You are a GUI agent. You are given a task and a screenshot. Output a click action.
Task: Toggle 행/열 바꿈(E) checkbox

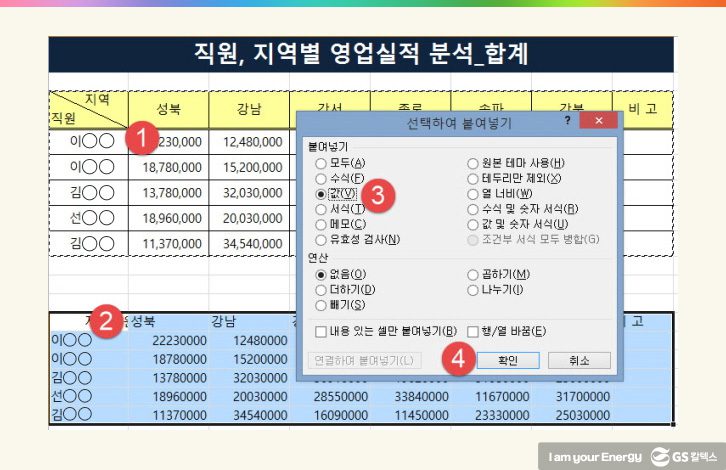tap(474, 331)
